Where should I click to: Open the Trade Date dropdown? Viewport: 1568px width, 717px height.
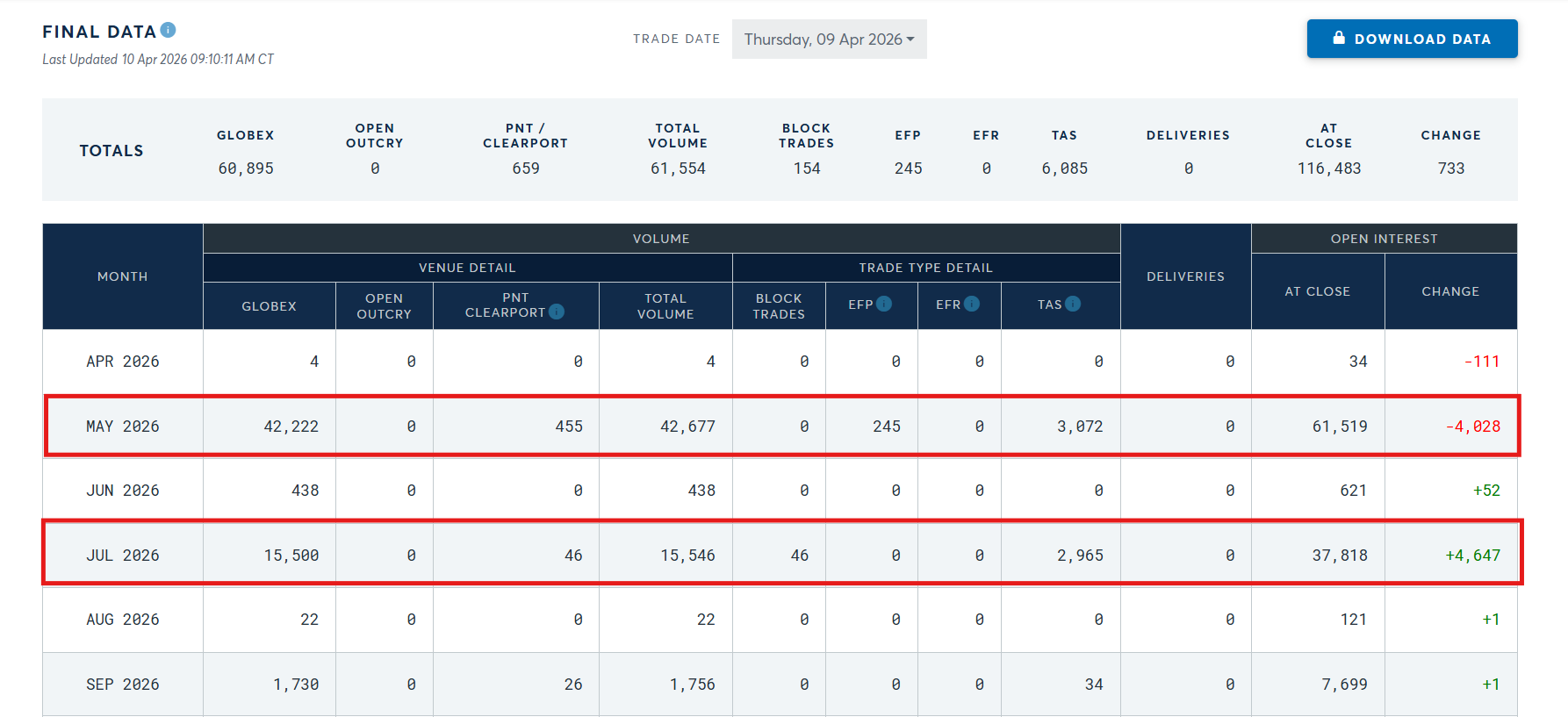click(x=829, y=39)
